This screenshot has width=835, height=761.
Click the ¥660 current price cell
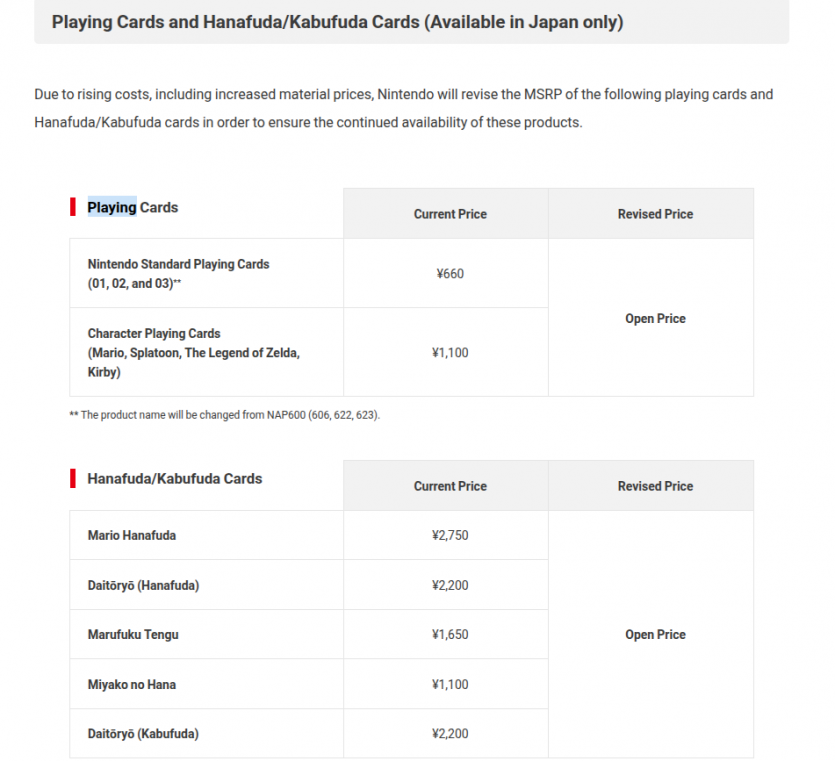(450, 274)
